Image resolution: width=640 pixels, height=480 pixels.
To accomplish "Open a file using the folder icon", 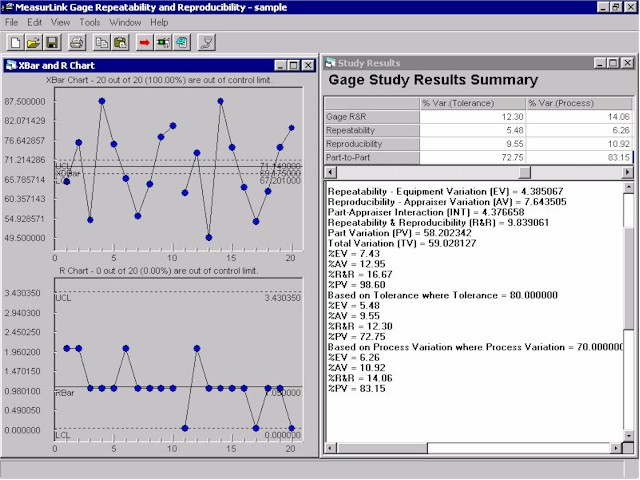I will click(x=34, y=42).
